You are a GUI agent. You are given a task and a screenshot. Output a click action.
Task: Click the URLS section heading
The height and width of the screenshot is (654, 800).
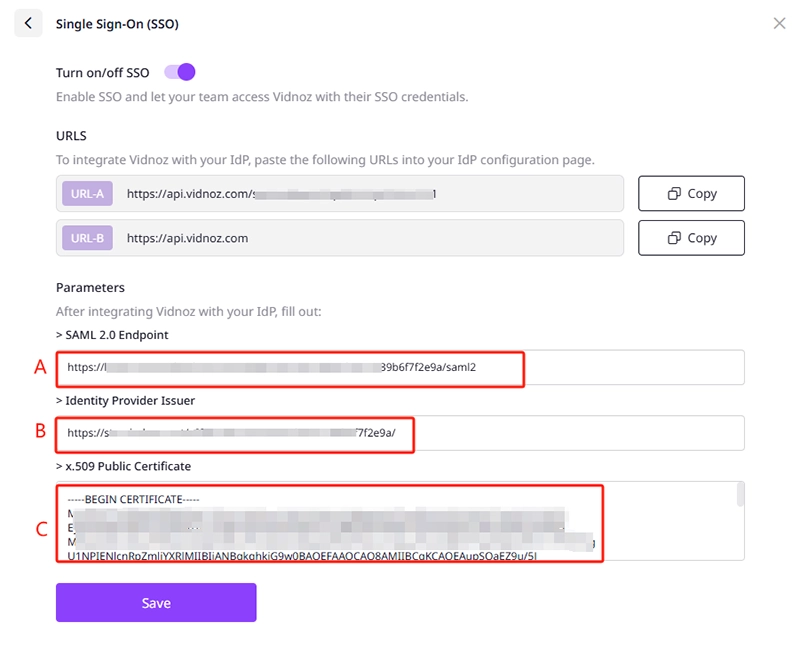71,136
